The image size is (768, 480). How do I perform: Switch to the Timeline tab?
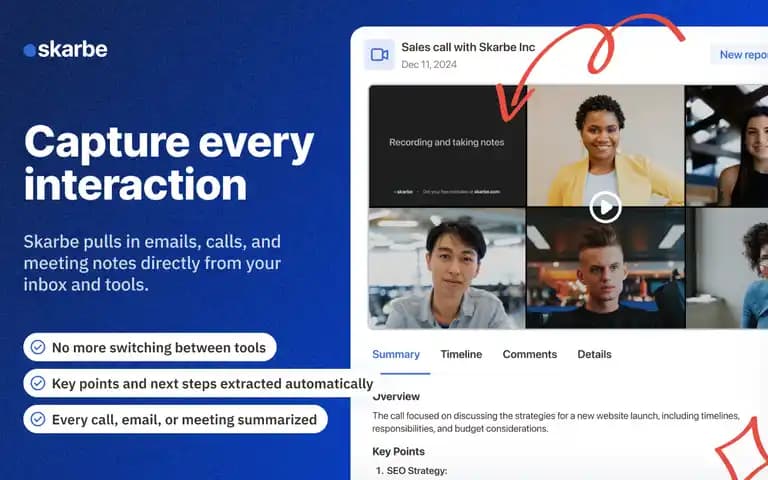[x=461, y=354]
